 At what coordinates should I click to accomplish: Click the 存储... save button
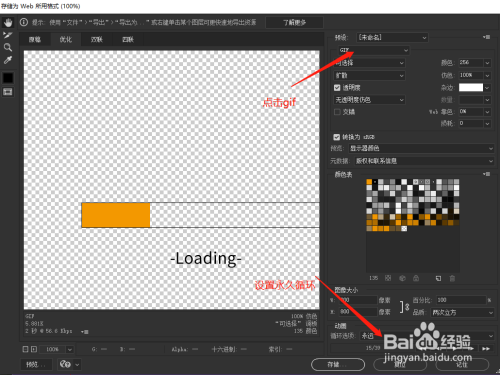338,364
